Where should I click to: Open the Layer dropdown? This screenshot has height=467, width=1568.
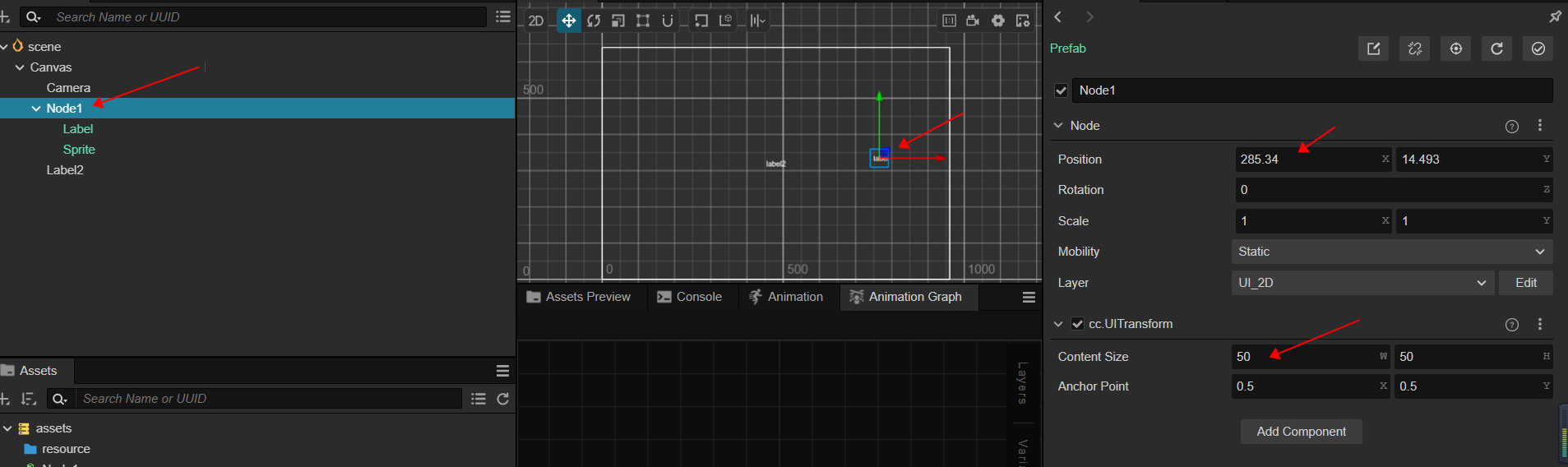pyautogui.click(x=1363, y=283)
